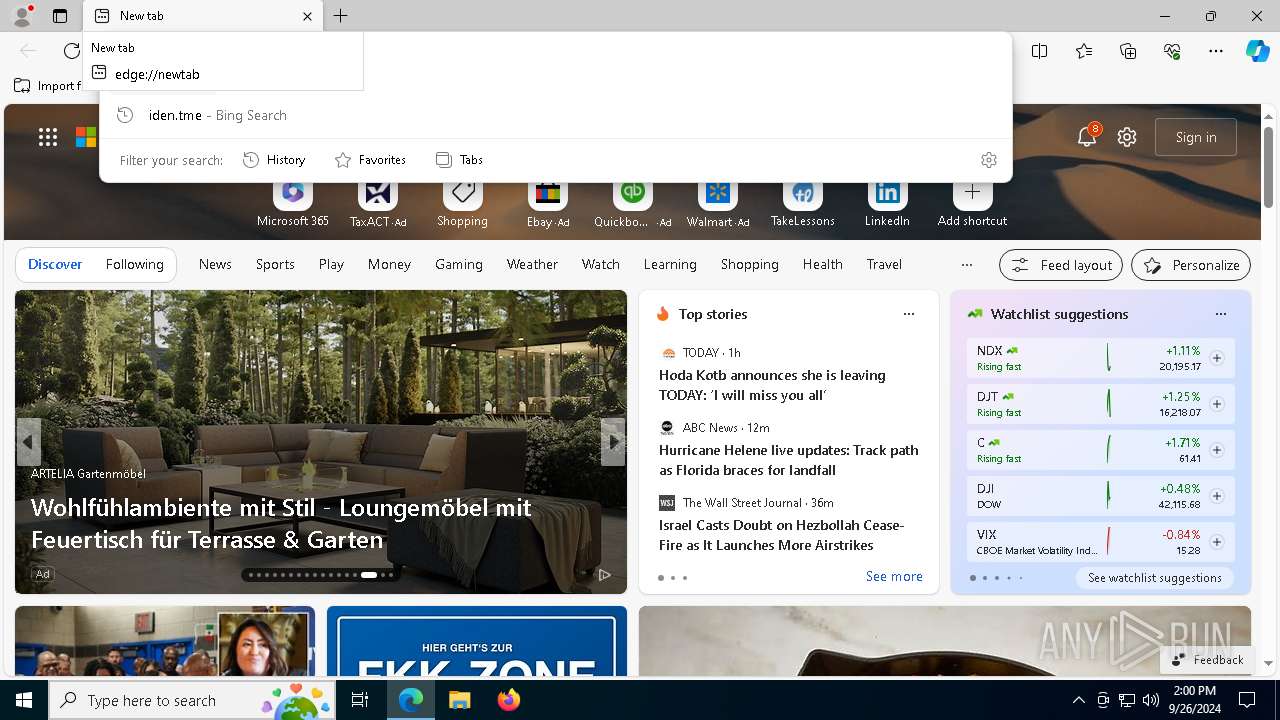Open Task View on taskbar
1280x720 pixels.
pyautogui.click(x=360, y=700)
